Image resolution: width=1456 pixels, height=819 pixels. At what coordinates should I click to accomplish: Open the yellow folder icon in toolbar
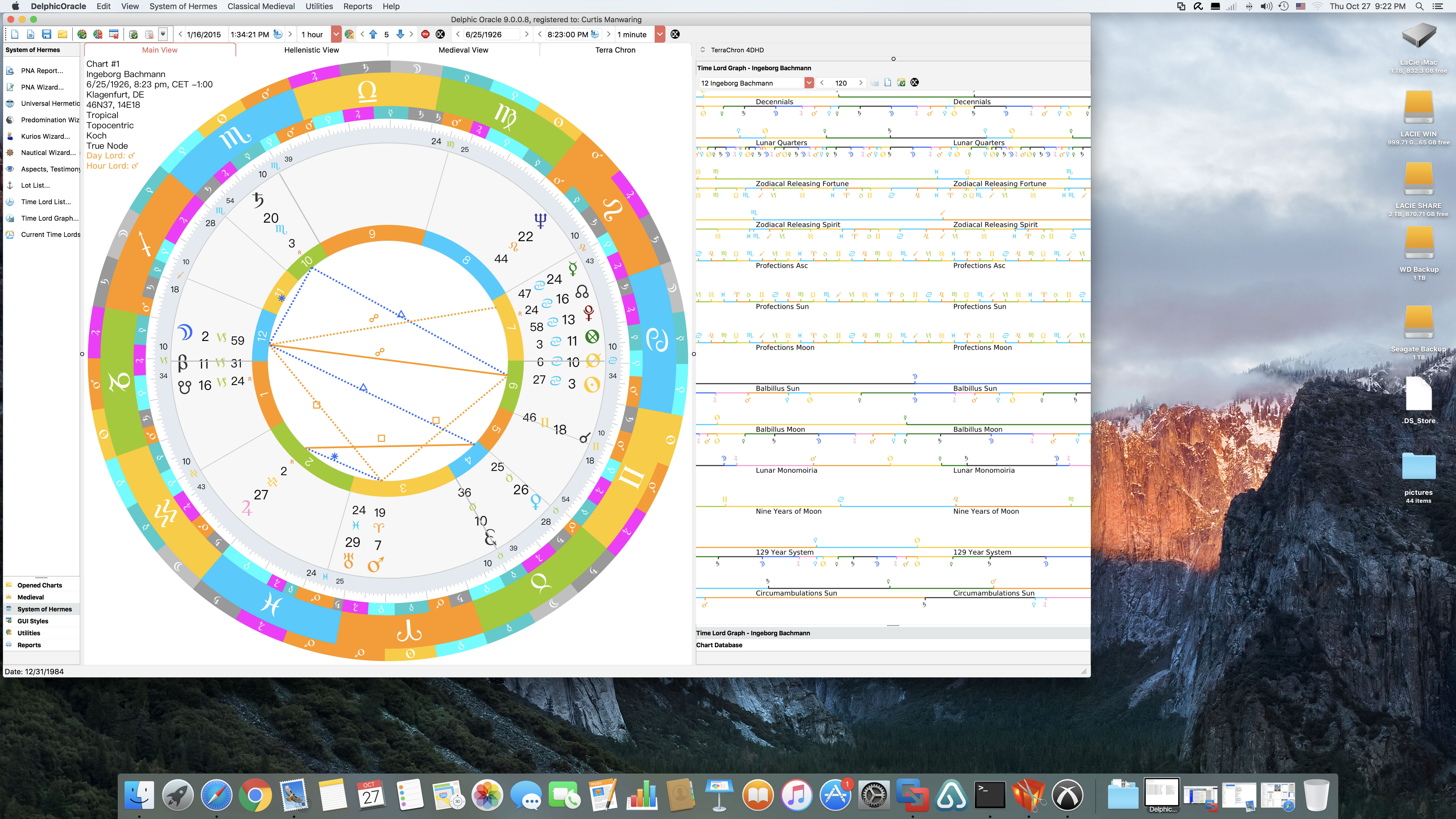[x=63, y=34]
